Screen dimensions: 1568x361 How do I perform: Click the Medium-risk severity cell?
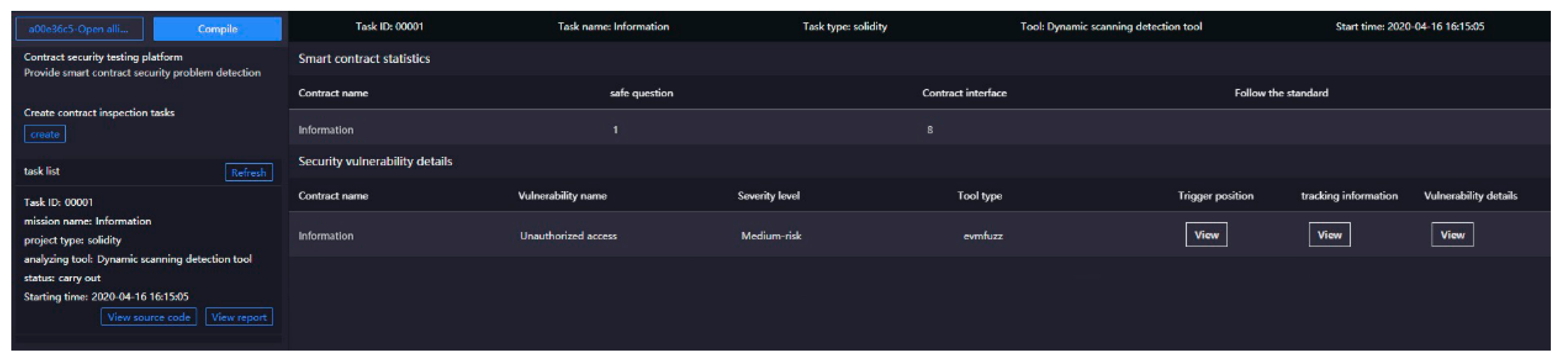pos(770,236)
